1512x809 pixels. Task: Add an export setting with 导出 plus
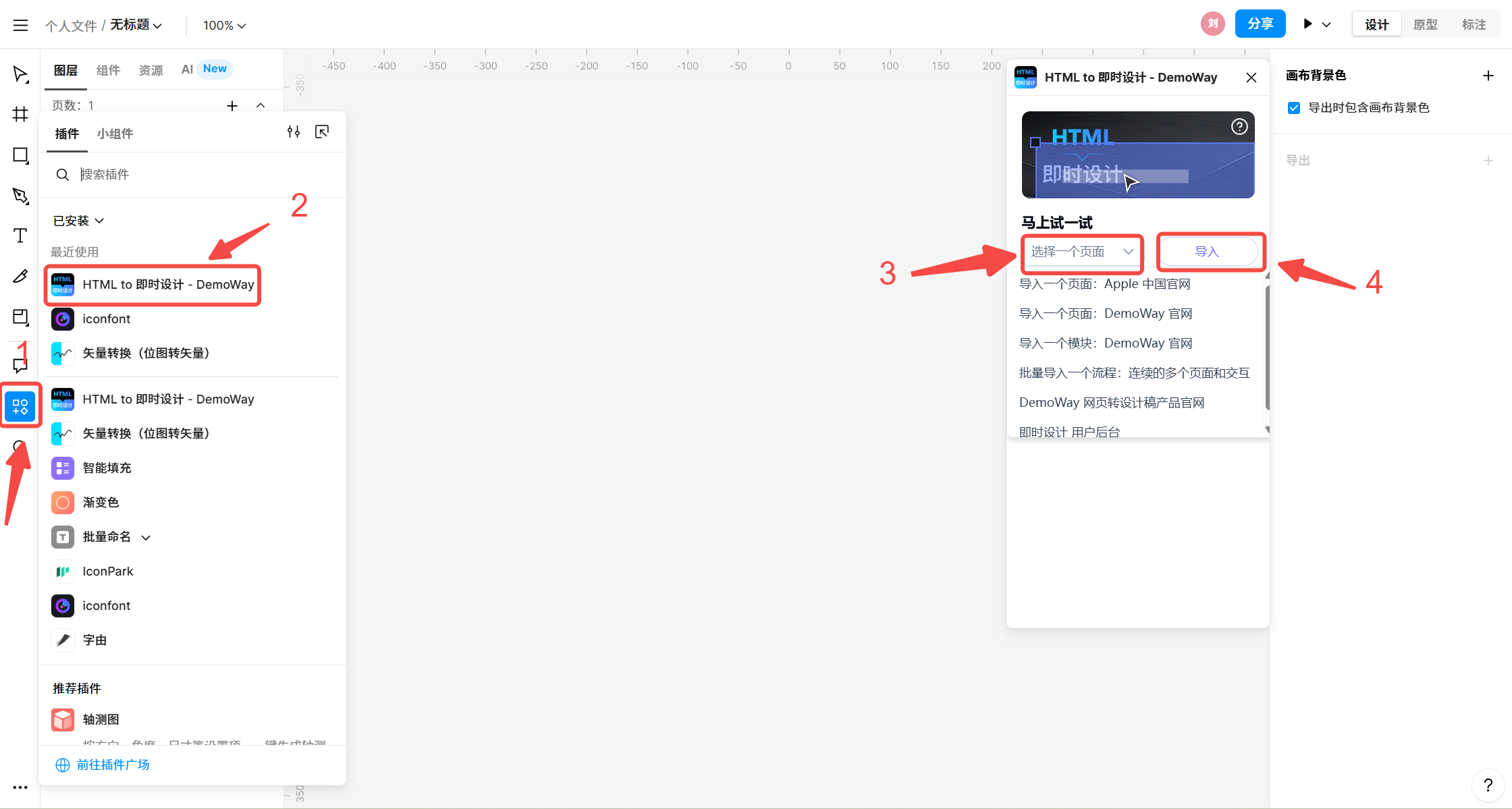1488,161
